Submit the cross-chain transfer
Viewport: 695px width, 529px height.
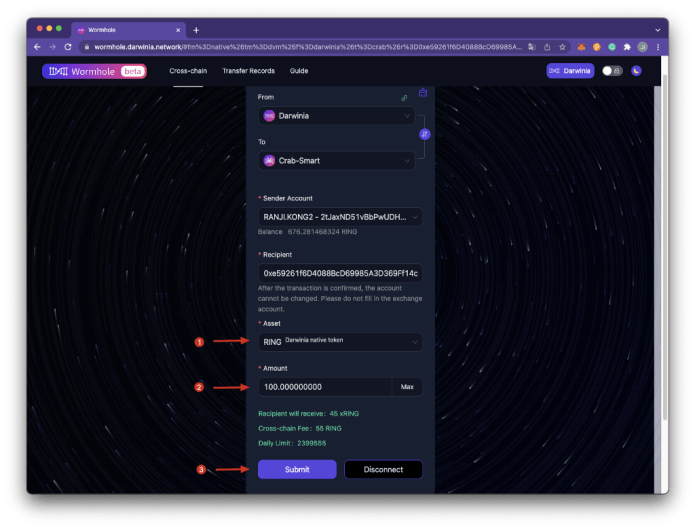pyautogui.click(x=297, y=469)
